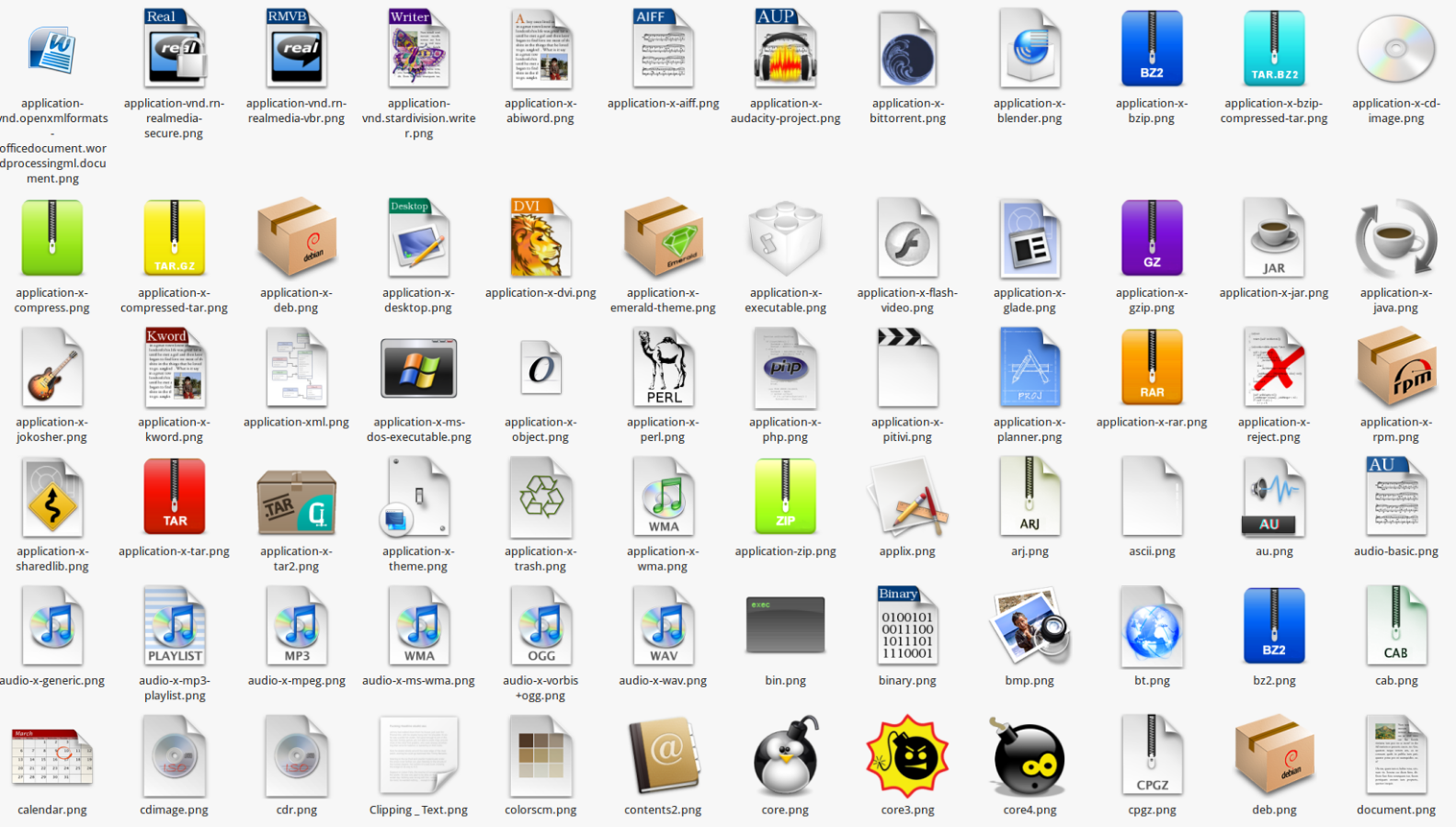Click the core.png penguin bomb icon
The width and height of the screenshot is (1456, 827).
(x=785, y=755)
